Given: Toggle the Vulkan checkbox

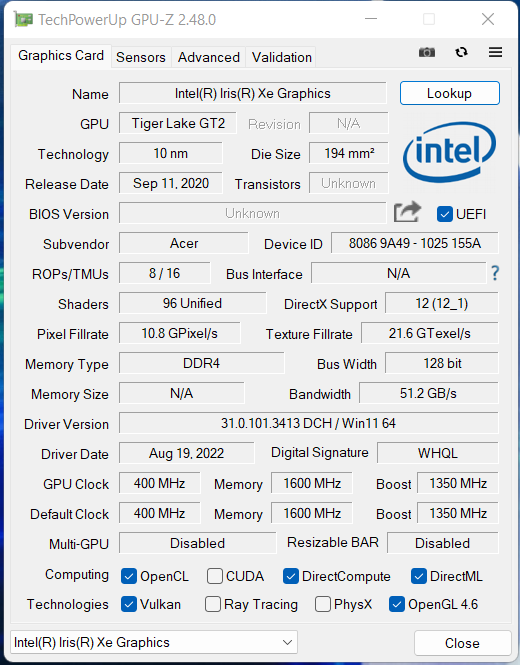Looking at the screenshot, I should click(129, 604).
